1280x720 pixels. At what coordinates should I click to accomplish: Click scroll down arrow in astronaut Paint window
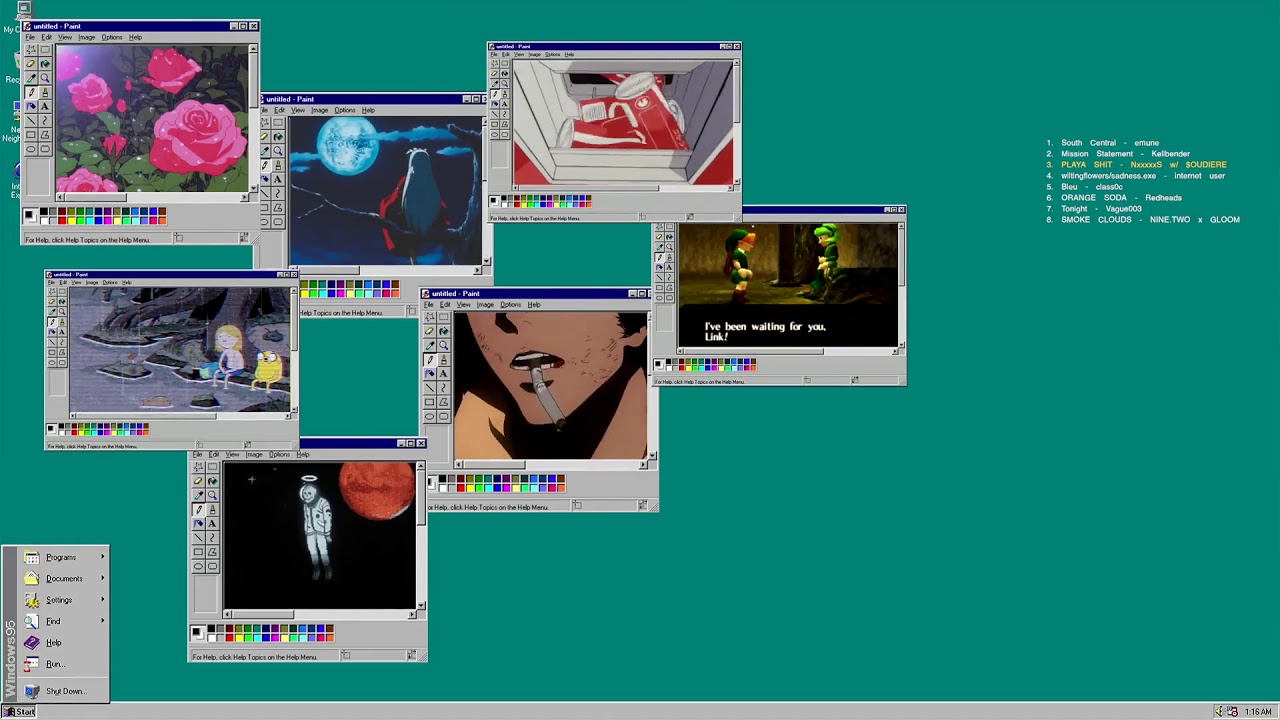421,605
